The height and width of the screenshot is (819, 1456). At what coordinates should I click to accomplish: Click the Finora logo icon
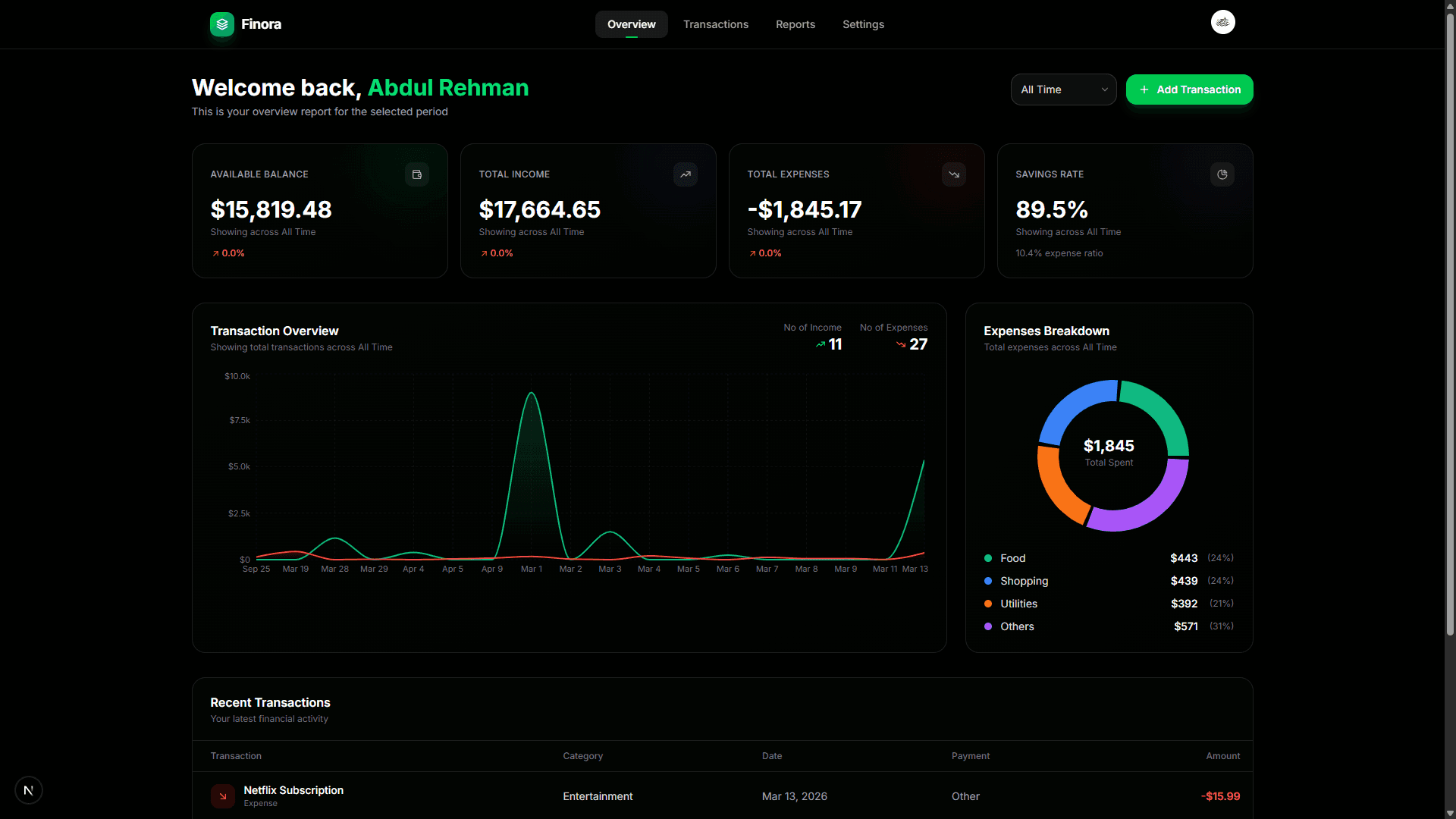pos(222,24)
